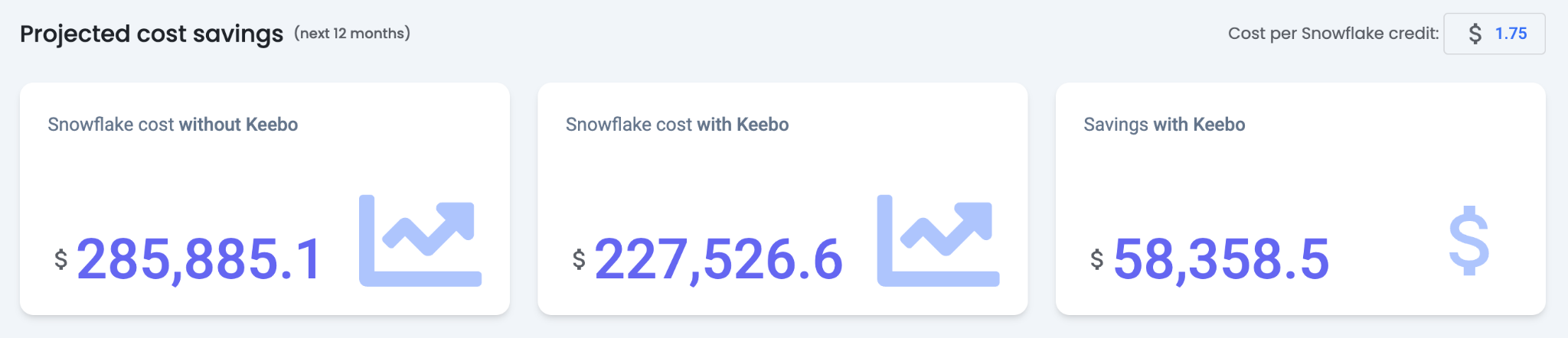Click the "Projected cost savings" heading
The image size is (1568, 338).
click(152, 34)
